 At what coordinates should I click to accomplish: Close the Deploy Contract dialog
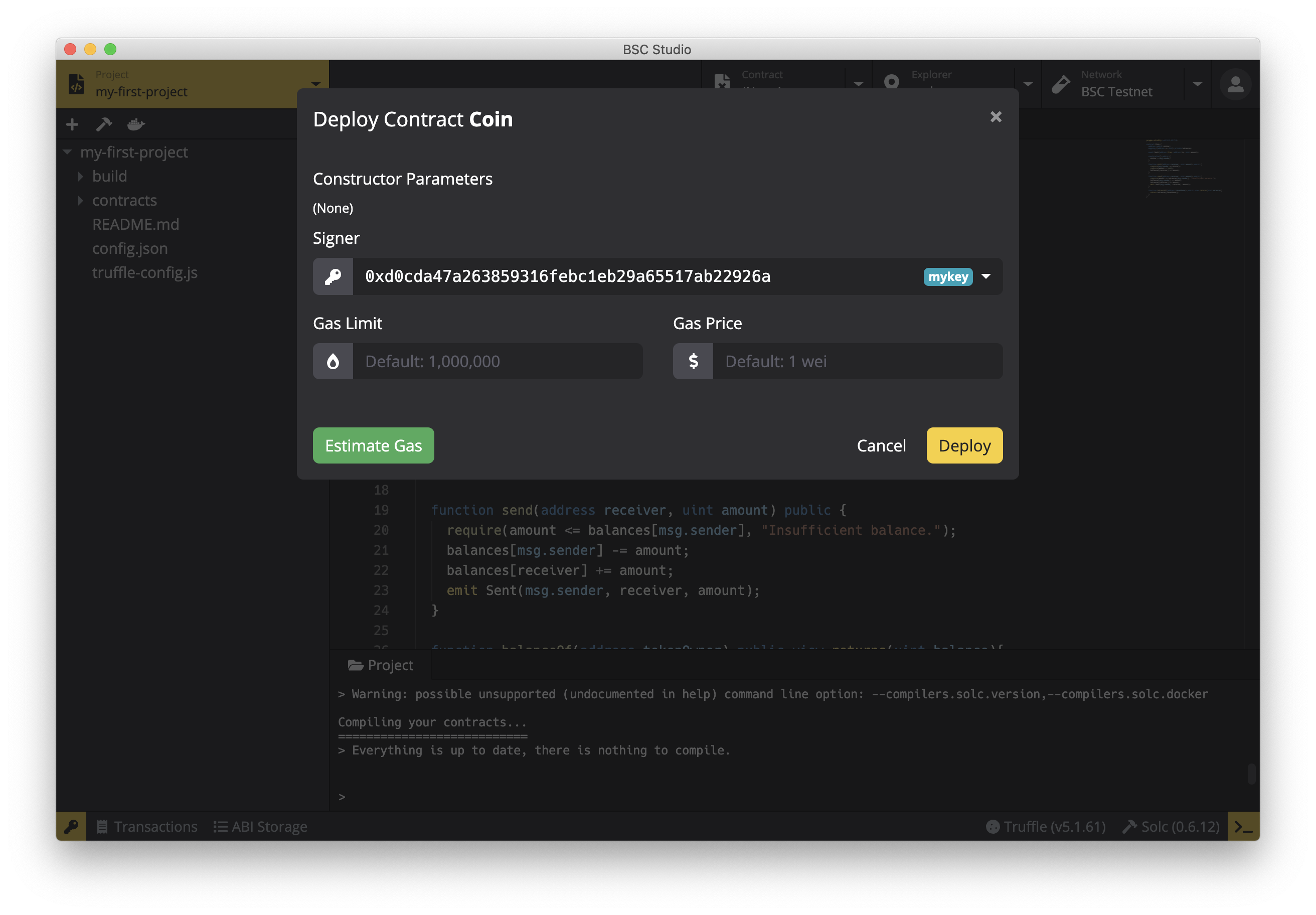point(996,117)
